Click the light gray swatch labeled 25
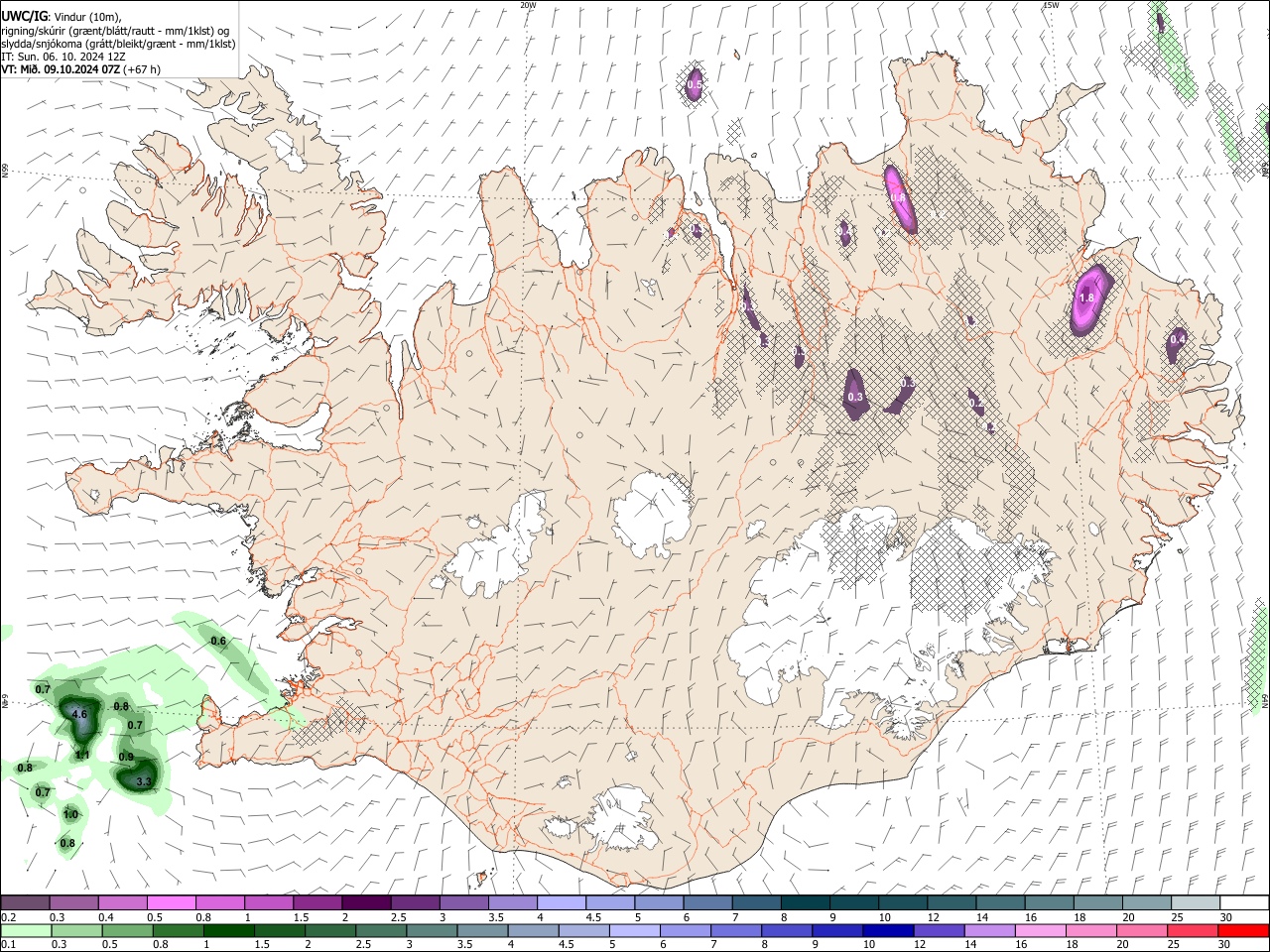Viewport: 1270px width, 952px height. point(1195,903)
